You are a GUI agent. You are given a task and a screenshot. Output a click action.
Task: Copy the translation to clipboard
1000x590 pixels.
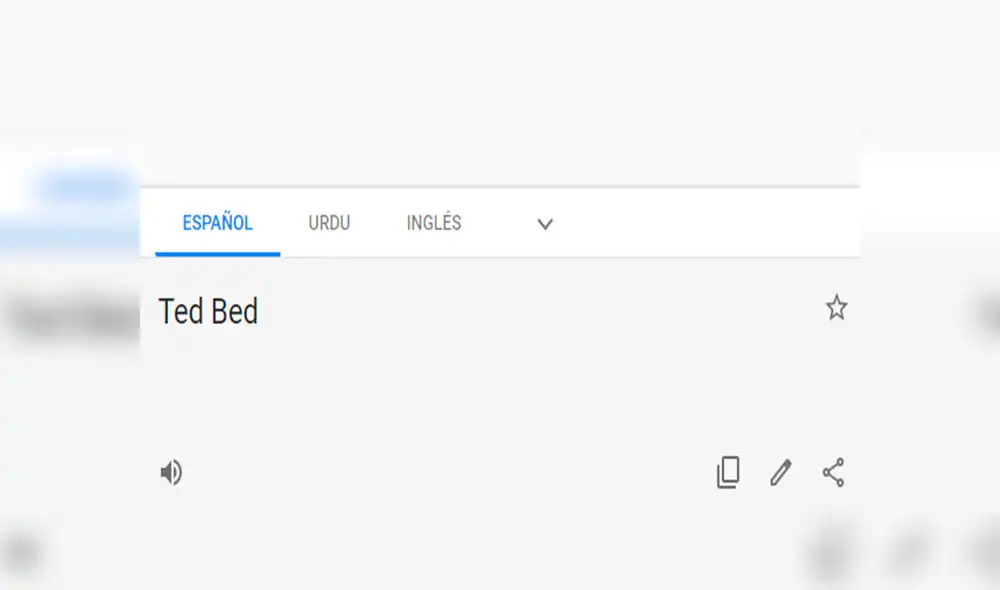[x=728, y=472]
